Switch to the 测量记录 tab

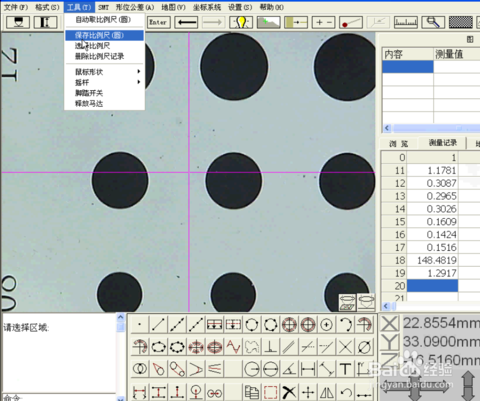[x=443, y=143]
